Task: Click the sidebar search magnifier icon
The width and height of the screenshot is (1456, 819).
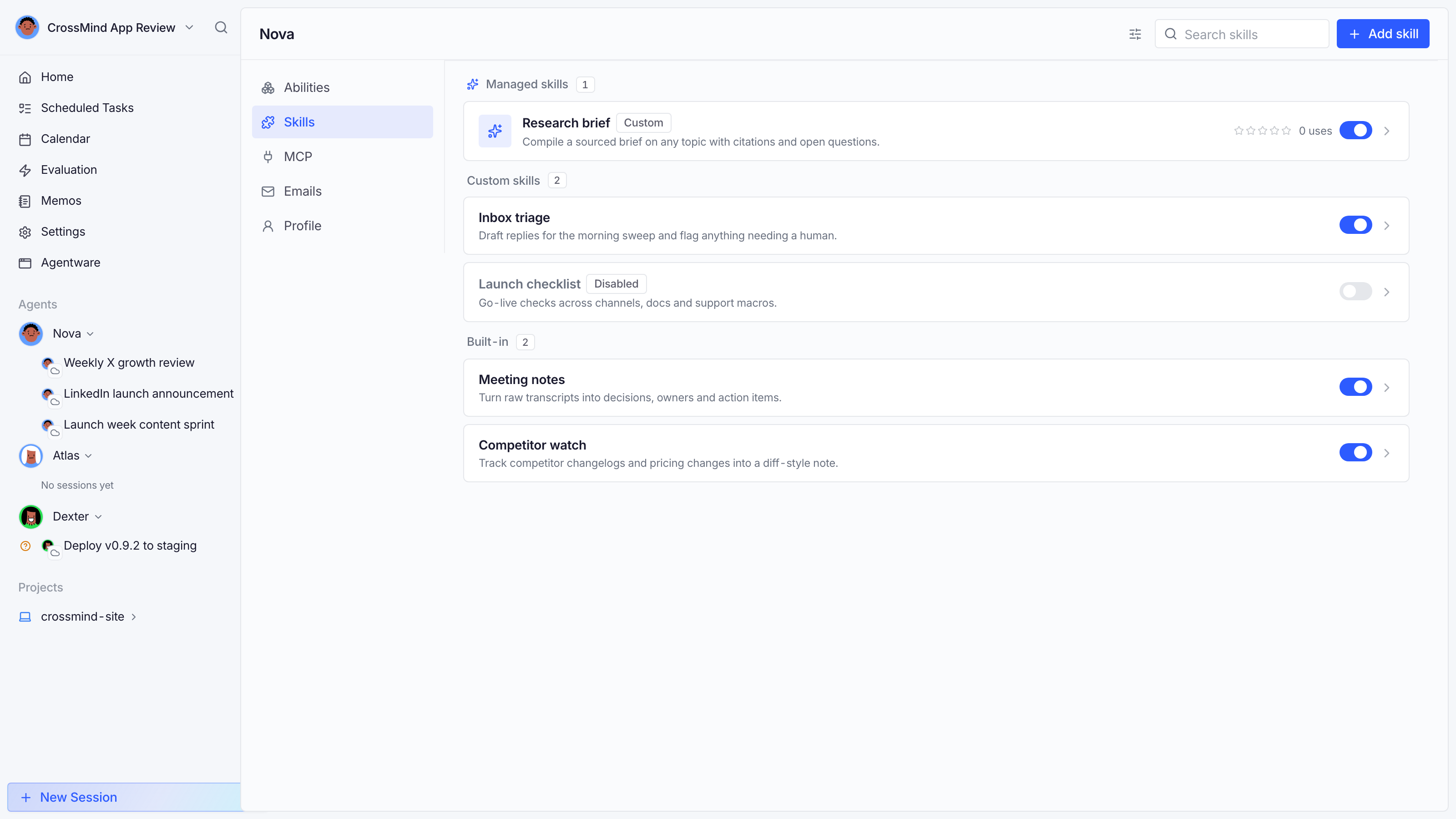Action: [x=221, y=28]
